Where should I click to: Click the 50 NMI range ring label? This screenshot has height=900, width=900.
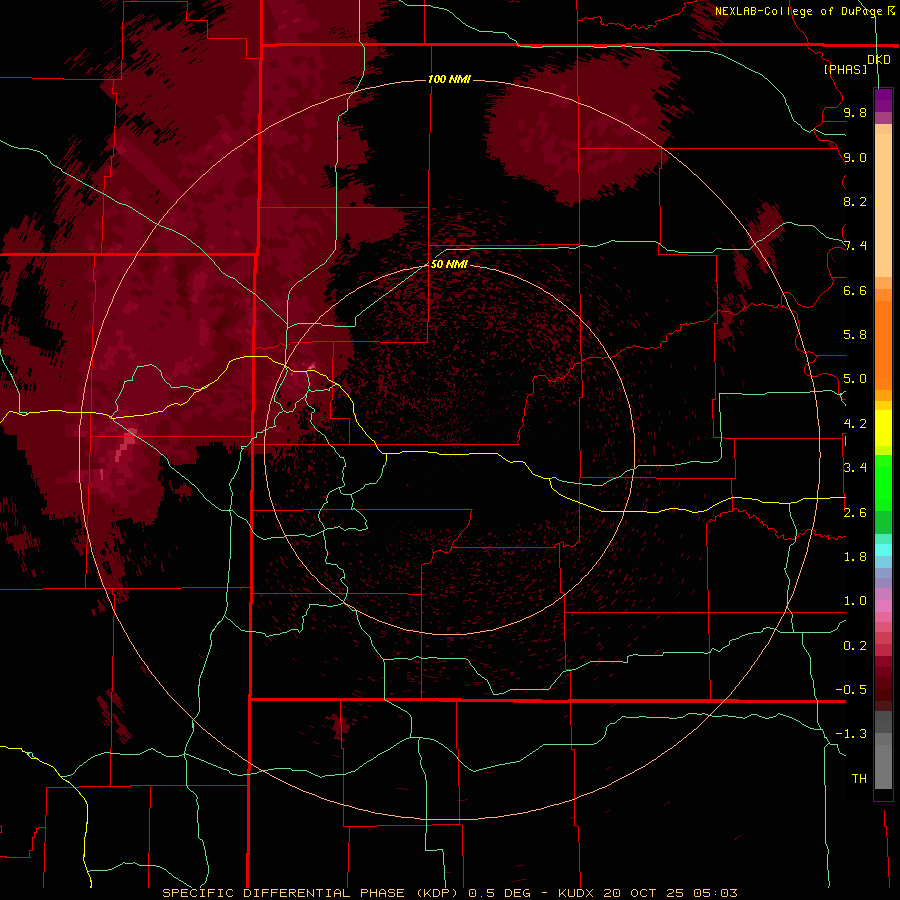[449, 264]
